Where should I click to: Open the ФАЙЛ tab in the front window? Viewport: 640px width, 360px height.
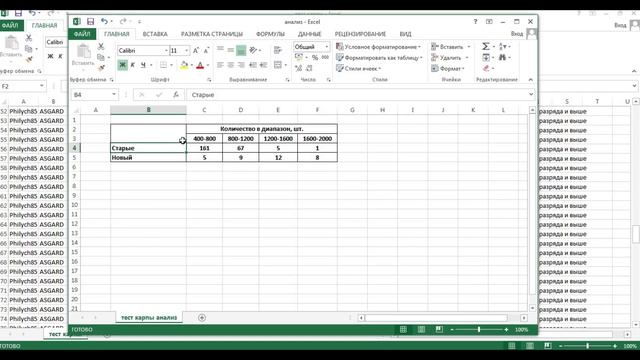pyautogui.click(x=82, y=34)
